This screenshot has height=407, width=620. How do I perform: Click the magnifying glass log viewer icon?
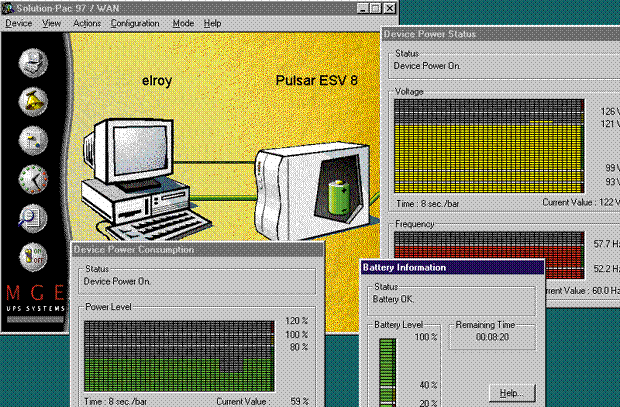(32, 217)
